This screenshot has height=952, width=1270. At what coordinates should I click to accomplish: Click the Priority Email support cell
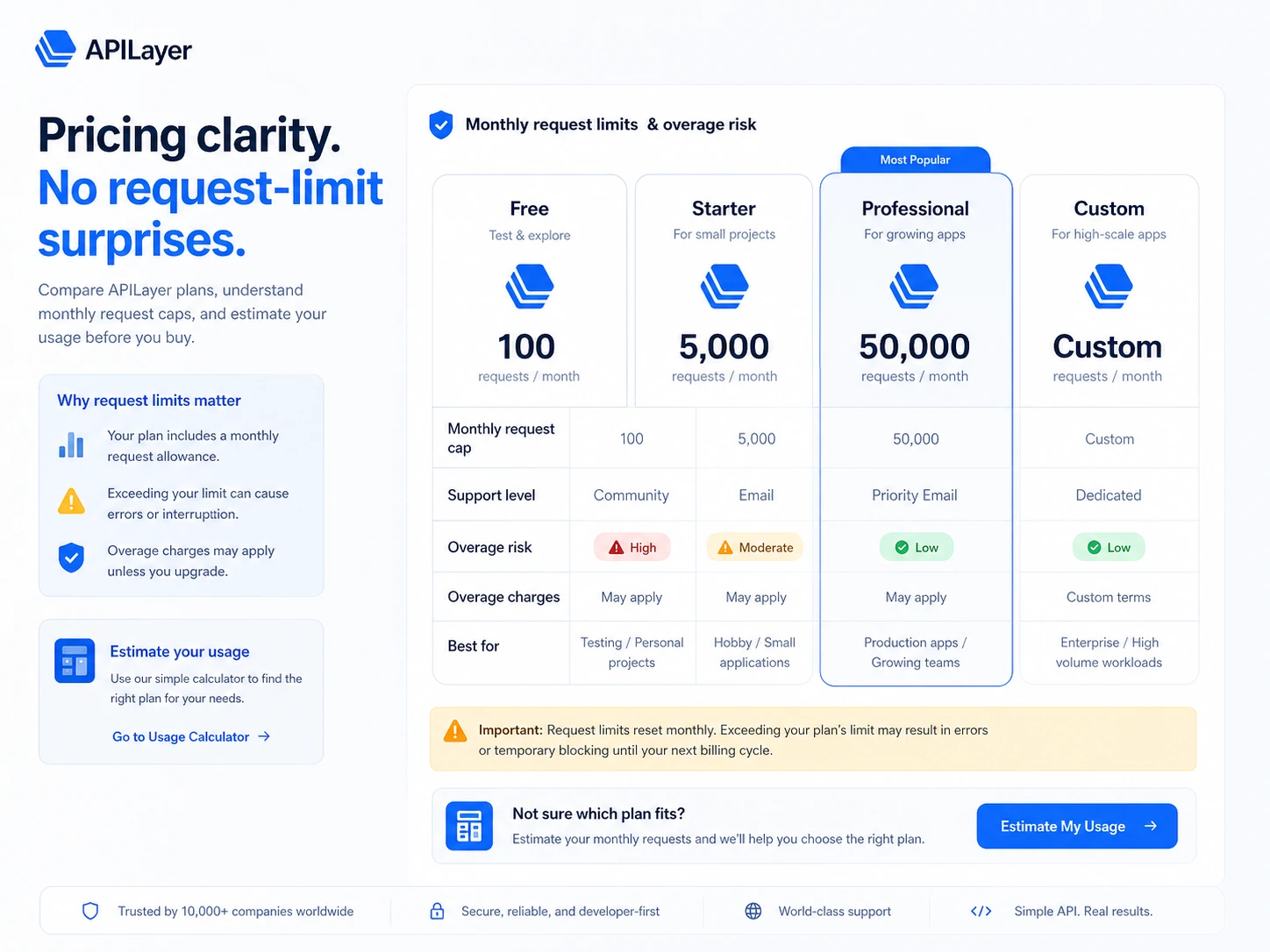coord(915,495)
